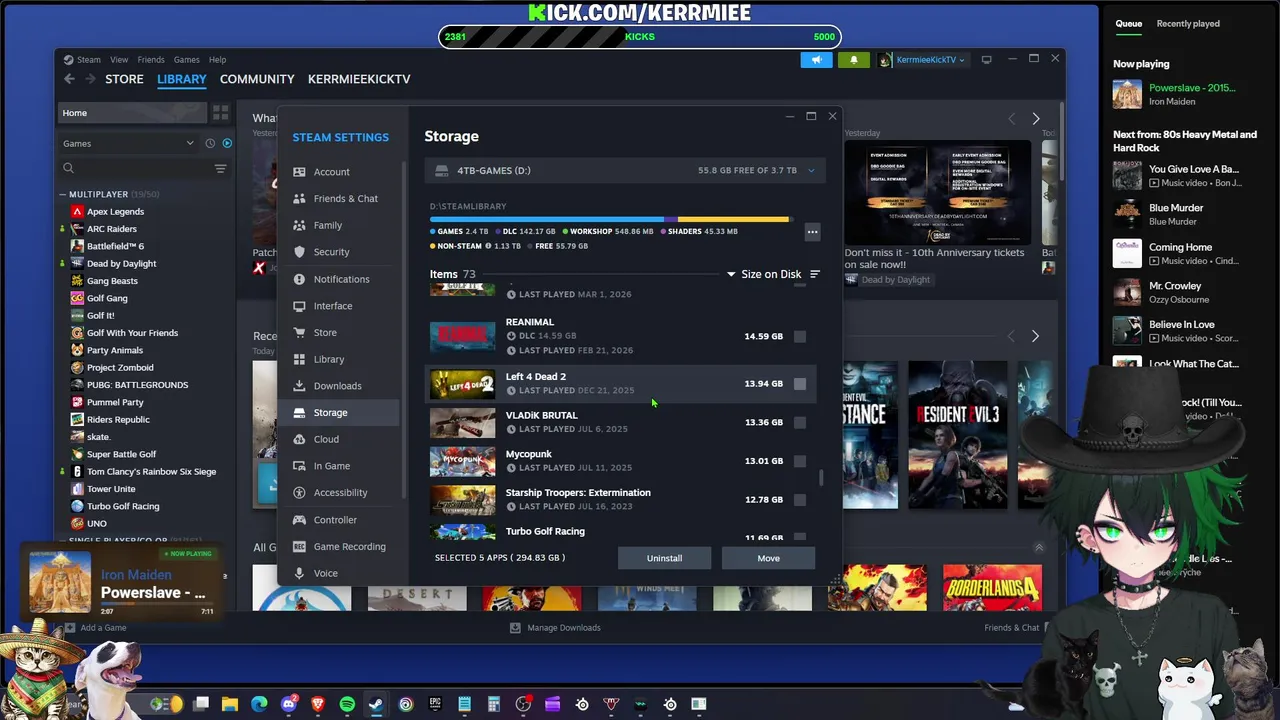
Task: Open the Friends & Chat bottom button
Action: coord(1015,628)
